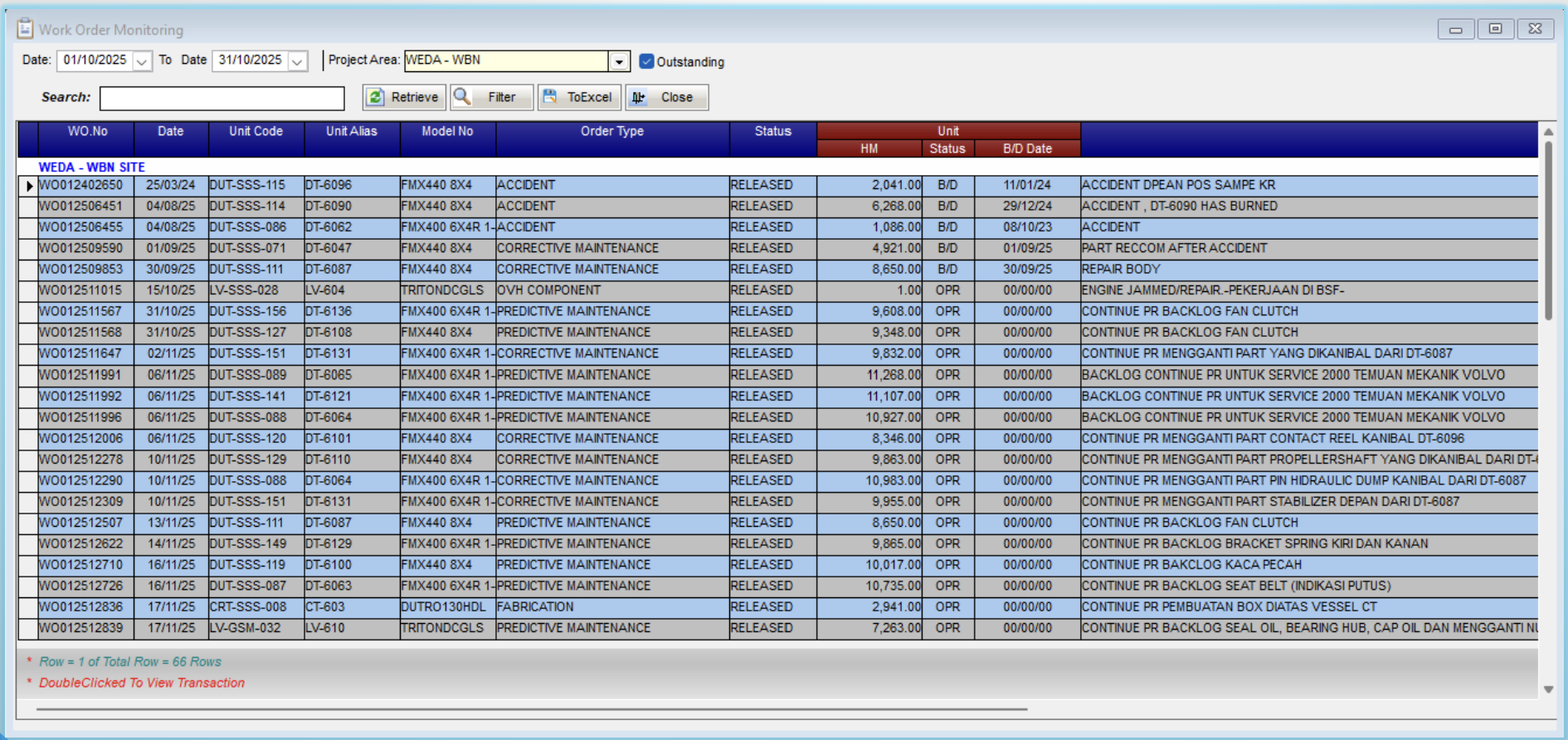The image size is (1568, 740).
Task: Click REPAIR BODY description cell
Action: [x=1309, y=269]
